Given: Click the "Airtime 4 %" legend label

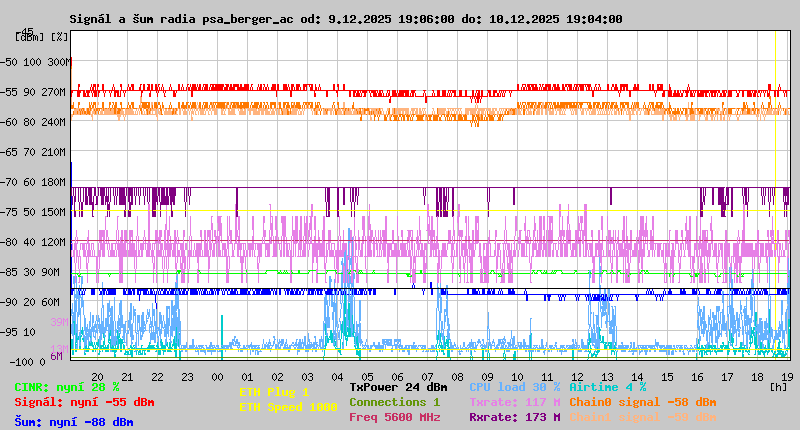Looking at the screenshot, I should (608, 387).
